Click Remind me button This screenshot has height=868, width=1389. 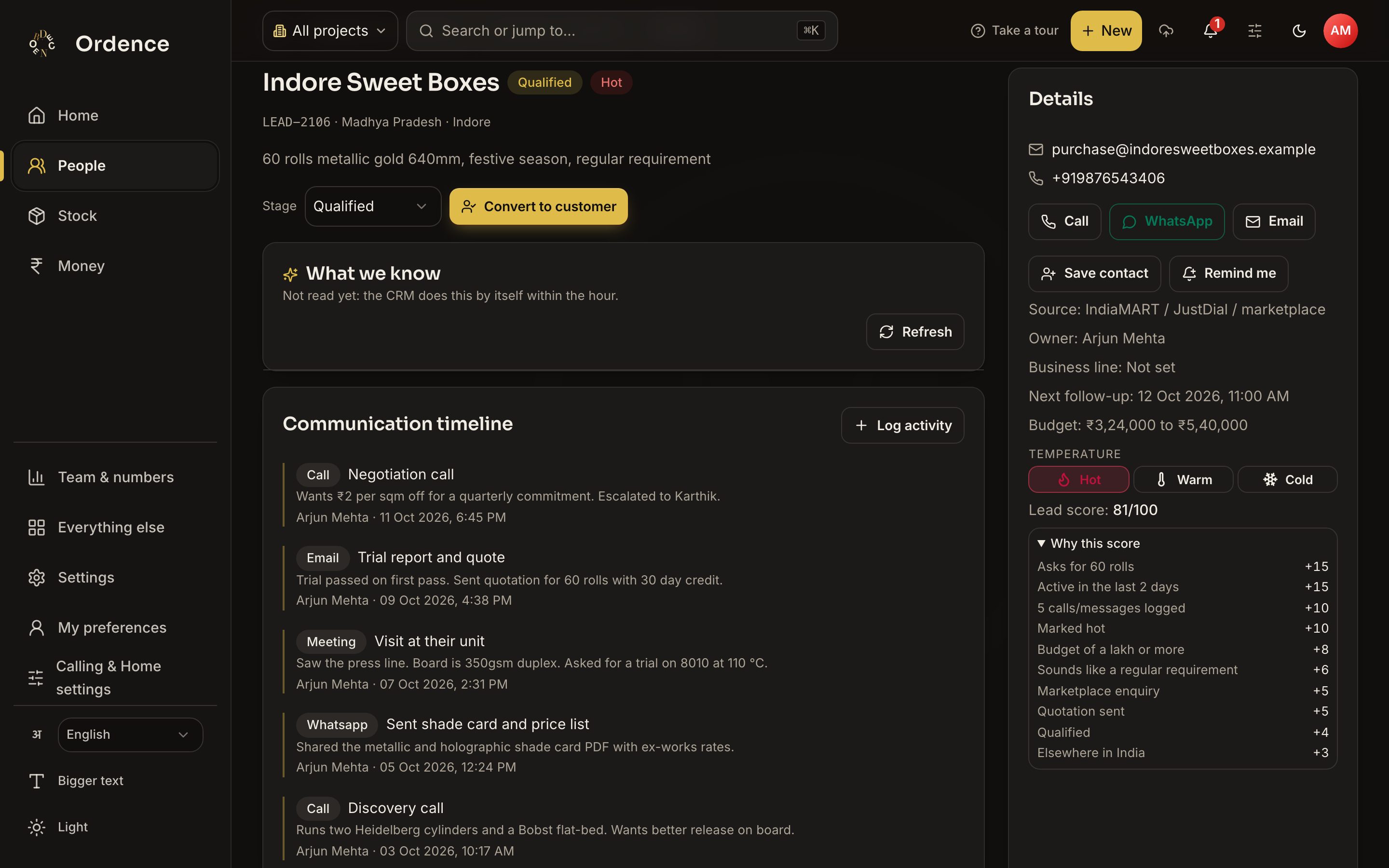click(1229, 274)
